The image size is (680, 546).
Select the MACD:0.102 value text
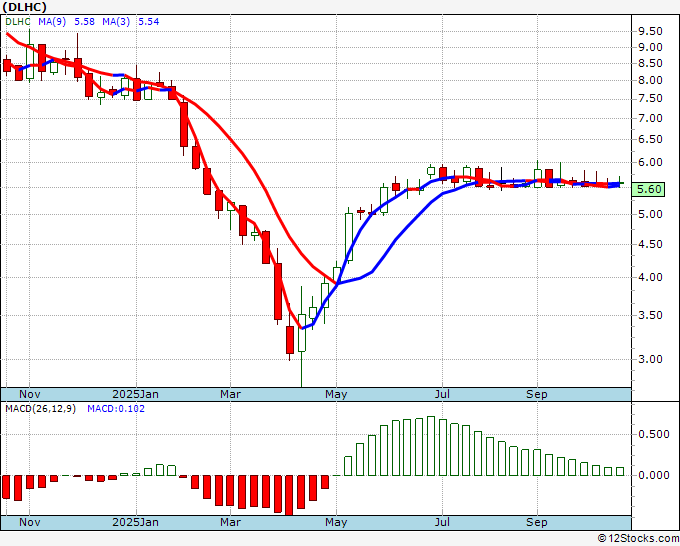click(116, 409)
